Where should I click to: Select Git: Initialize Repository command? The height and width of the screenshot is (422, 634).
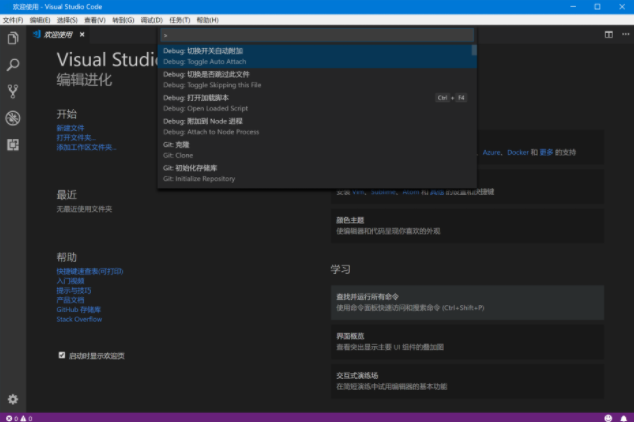[317, 173]
